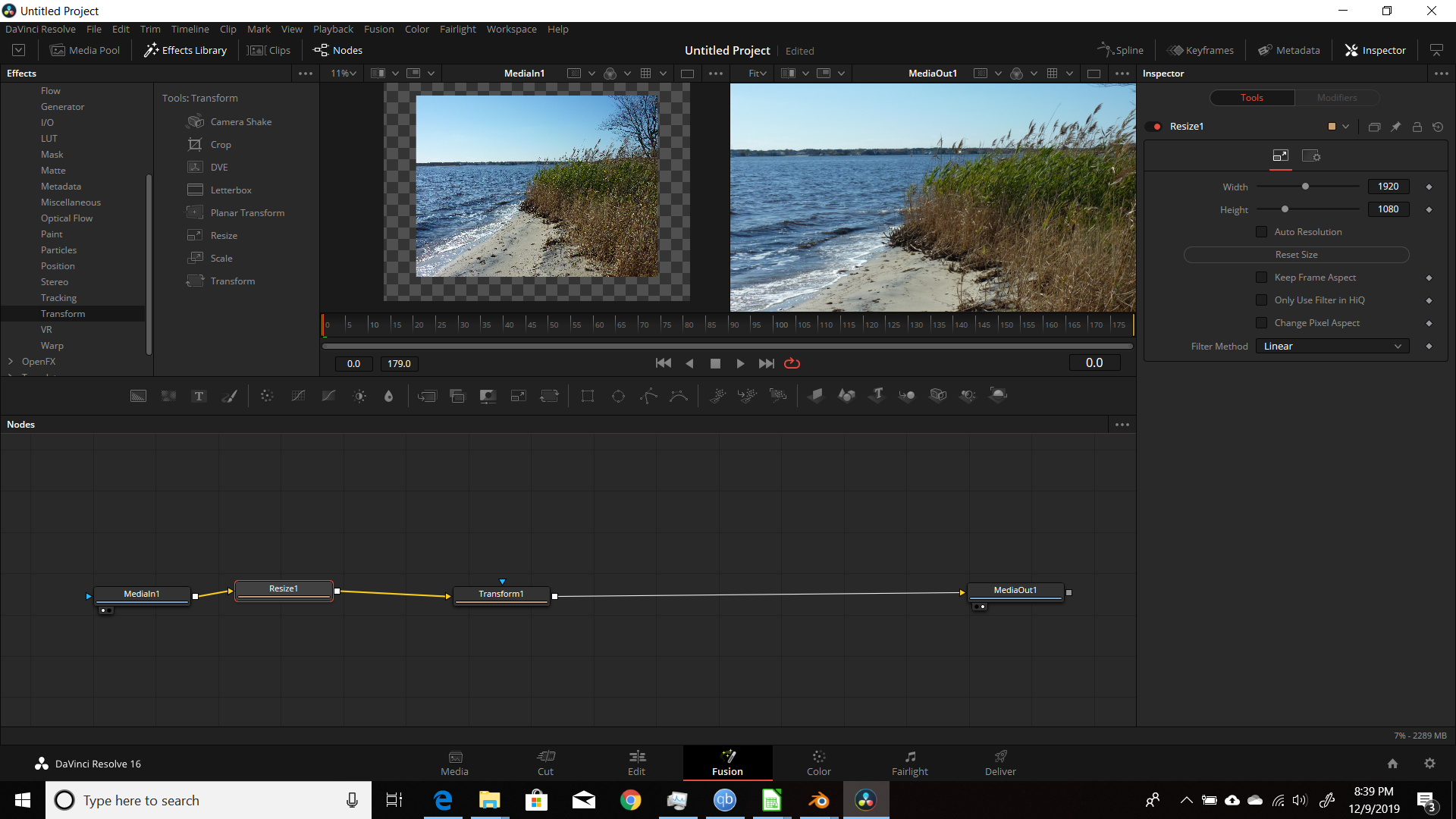Switch to the Deliver page
Image resolution: width=1456 pixels, height=819 pixels.
click(x=1000, y=763)
